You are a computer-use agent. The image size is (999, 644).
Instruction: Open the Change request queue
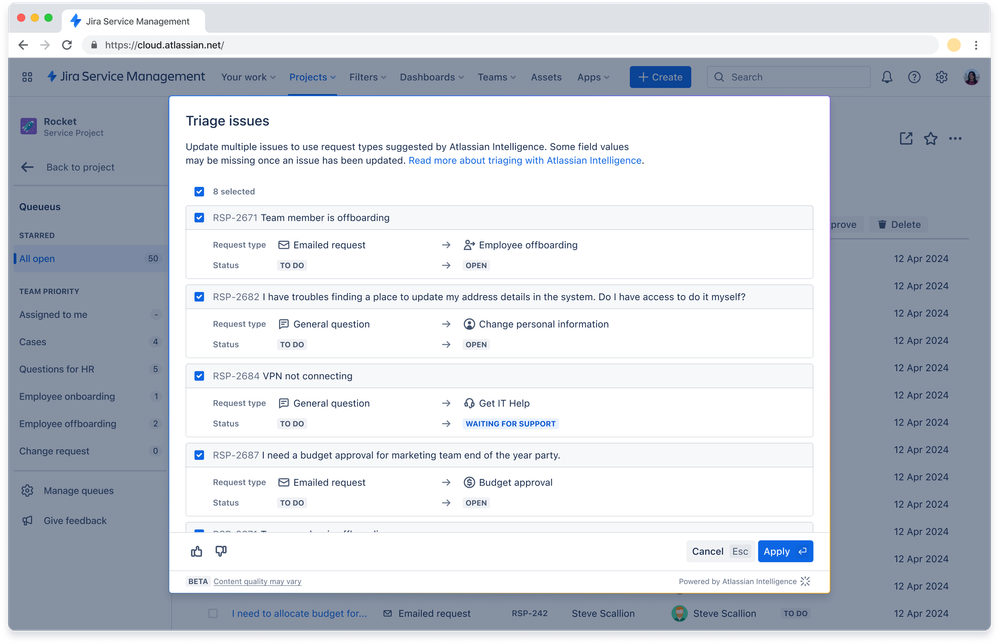click(89, 451)
